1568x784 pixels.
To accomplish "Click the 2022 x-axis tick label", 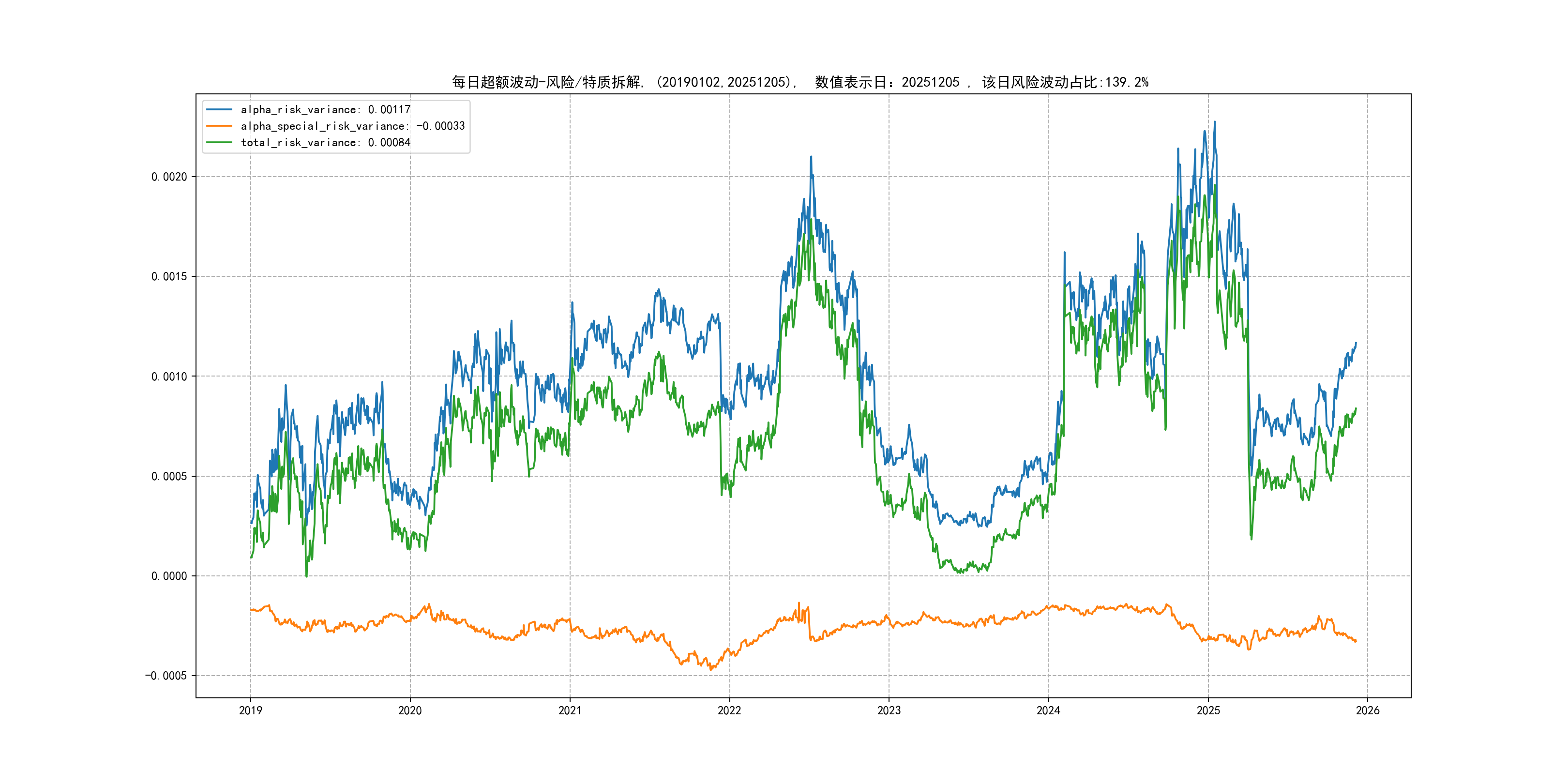I will point(729,710).
